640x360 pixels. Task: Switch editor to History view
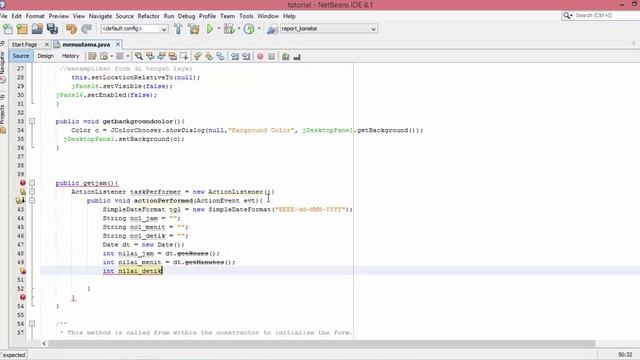tap(70, 56)
